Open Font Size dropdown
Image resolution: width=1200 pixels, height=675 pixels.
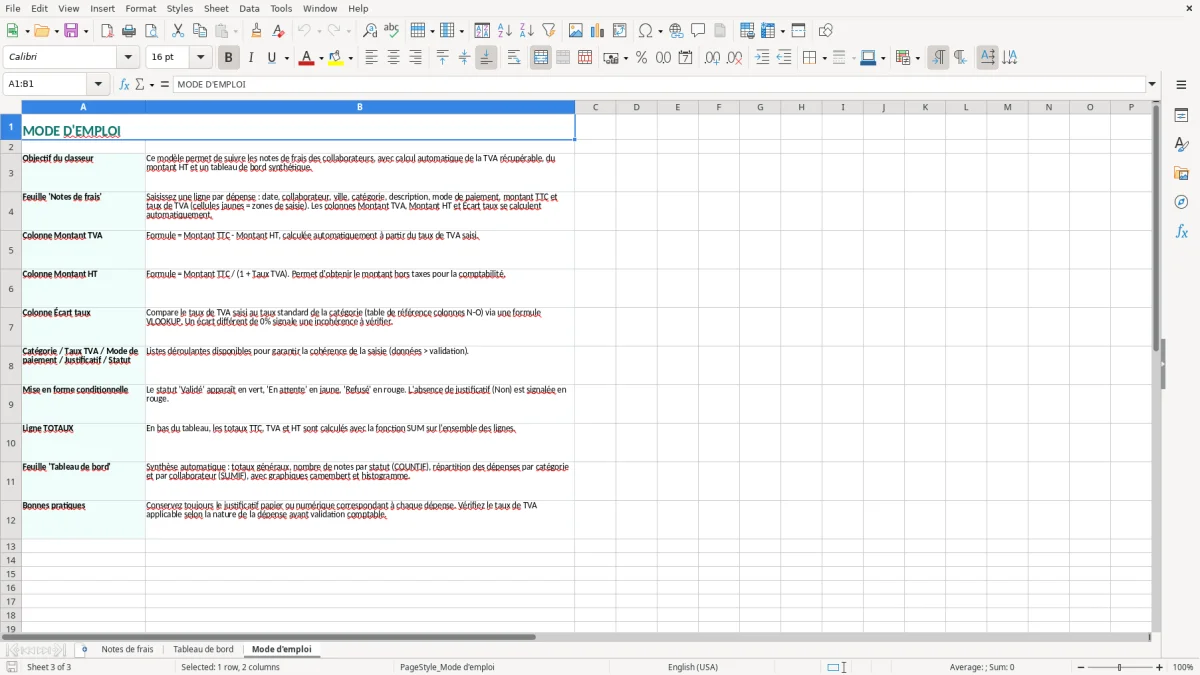pos(201,58)
